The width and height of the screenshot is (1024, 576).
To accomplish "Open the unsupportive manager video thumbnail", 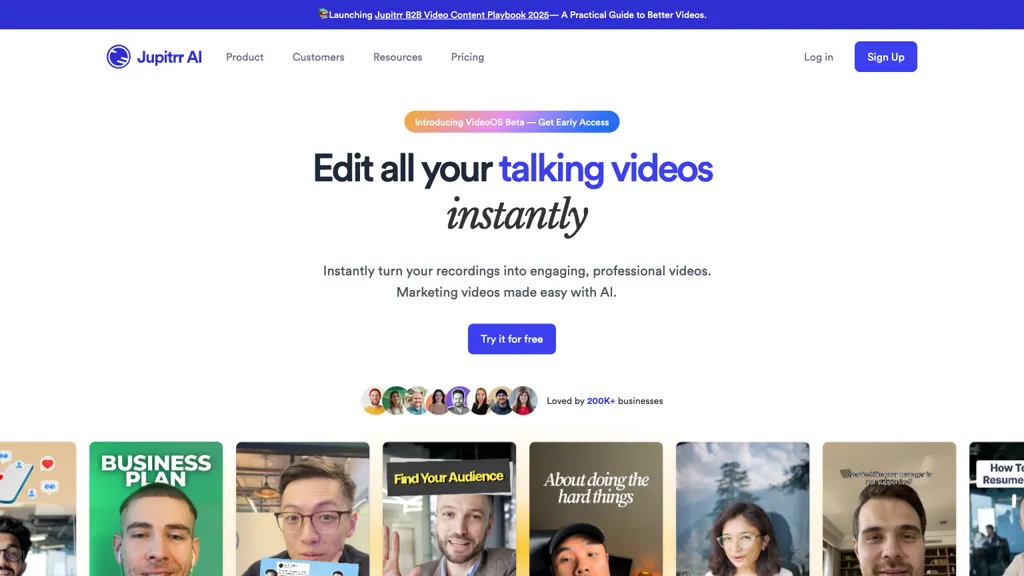I will coord(889,509).
